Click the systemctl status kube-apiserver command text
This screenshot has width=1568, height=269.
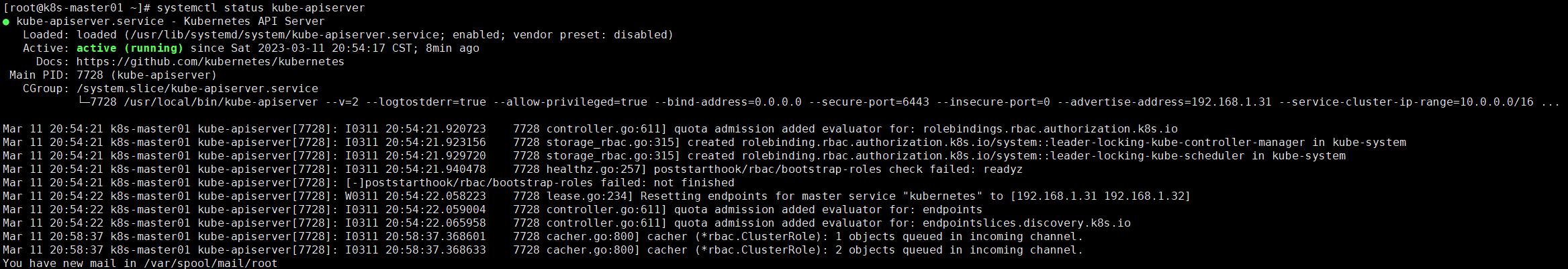[x=261, y=8]
